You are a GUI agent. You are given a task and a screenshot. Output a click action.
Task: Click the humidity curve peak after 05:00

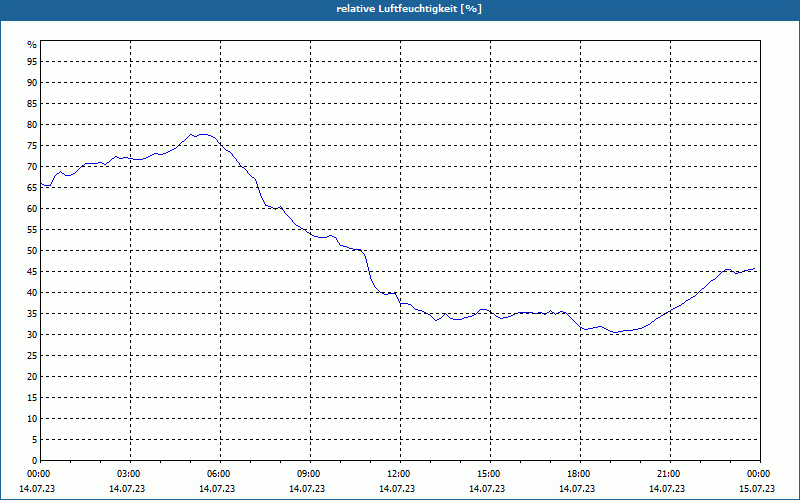(203, 134)
